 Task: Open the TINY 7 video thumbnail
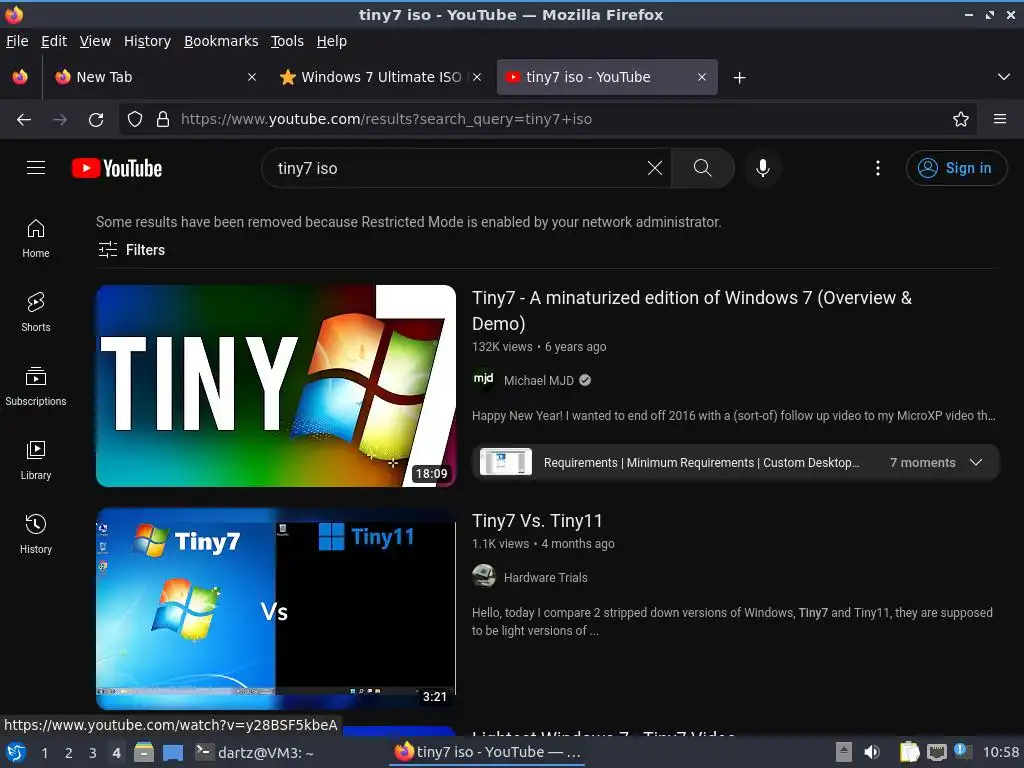click(x=276, y=385)
